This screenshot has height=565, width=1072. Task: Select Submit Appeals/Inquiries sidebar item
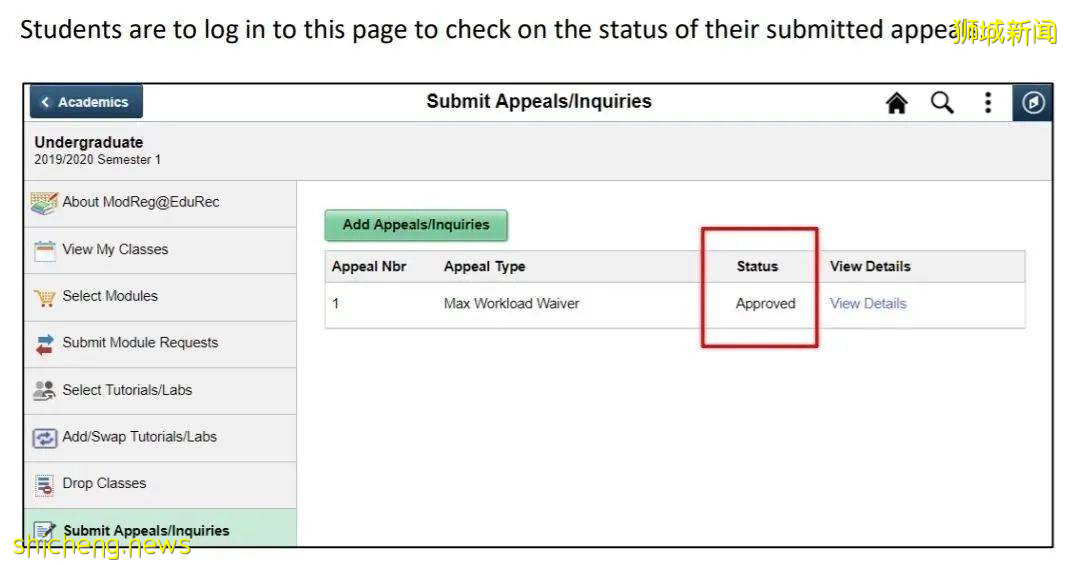click(146, 530)
